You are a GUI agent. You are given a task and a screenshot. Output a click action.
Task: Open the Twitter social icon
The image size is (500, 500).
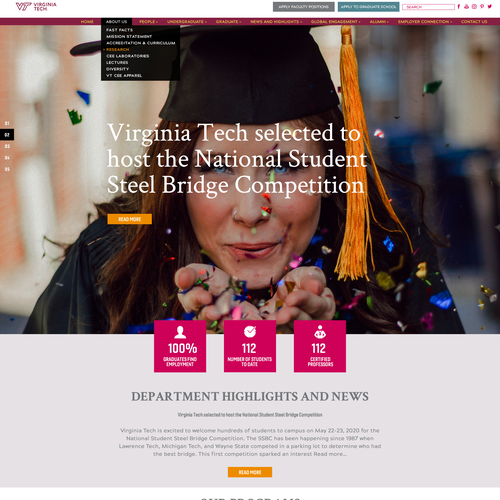[490, 6]
